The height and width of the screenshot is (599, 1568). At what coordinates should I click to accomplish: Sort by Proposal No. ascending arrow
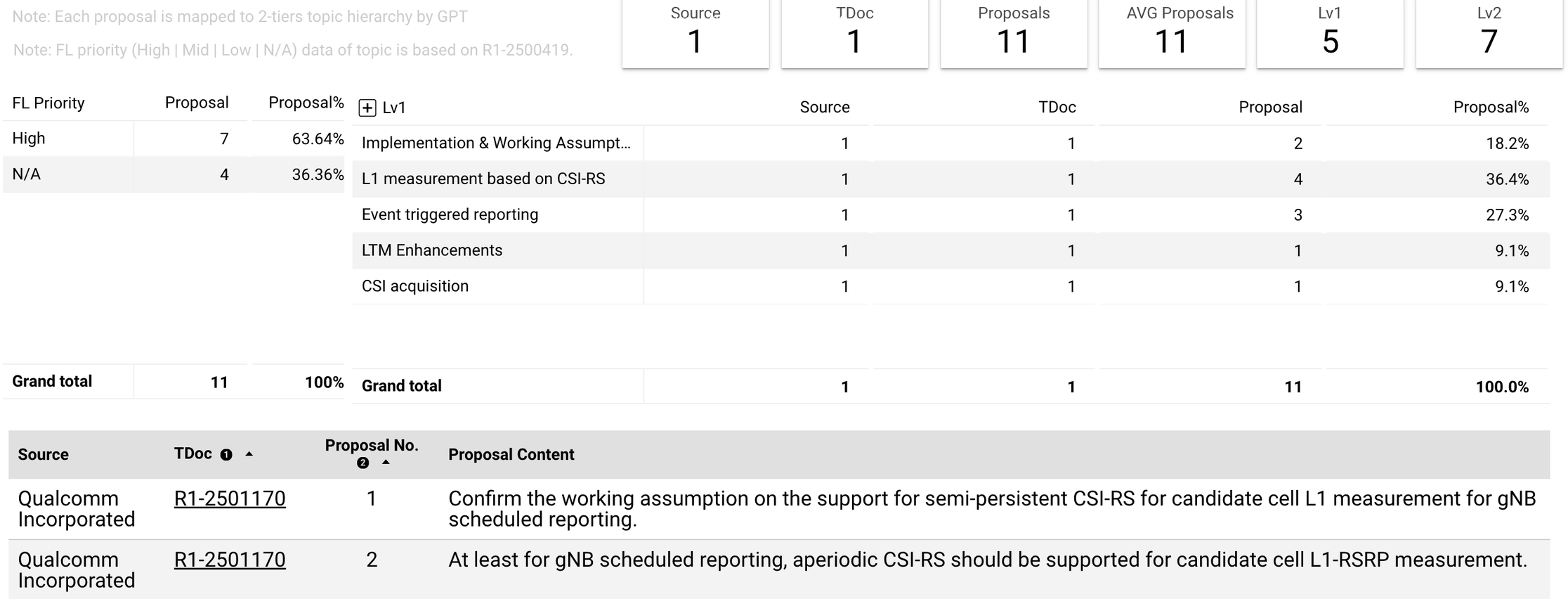click(386, 463)
